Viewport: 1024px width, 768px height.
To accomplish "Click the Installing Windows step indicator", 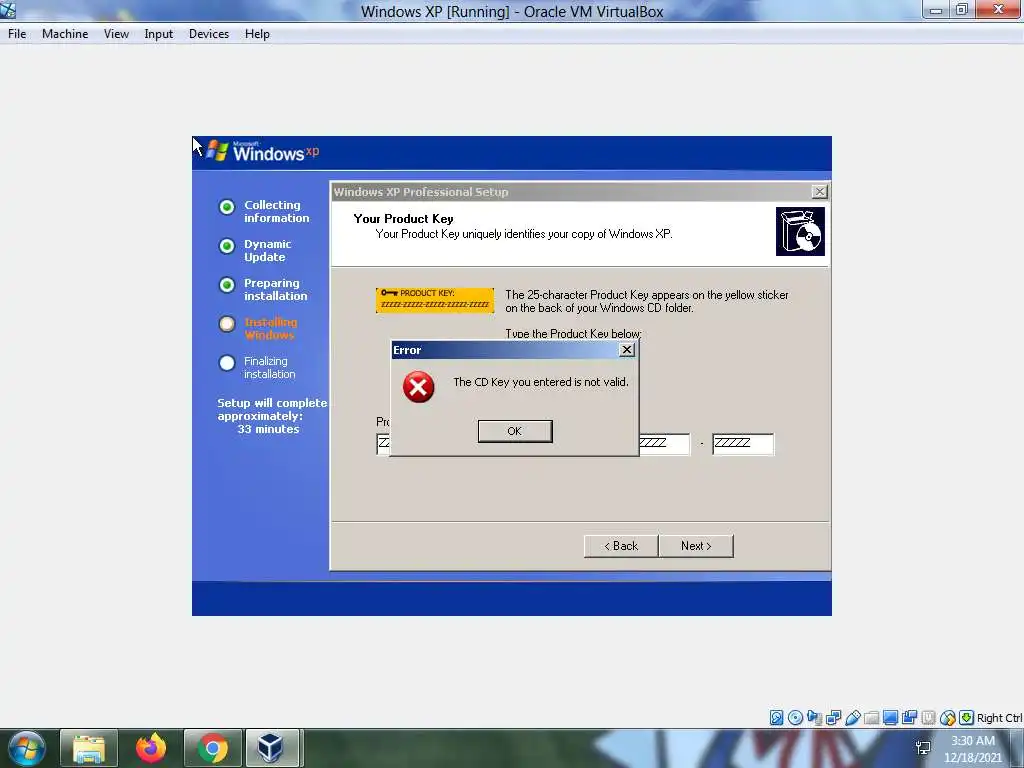I will (227, 324).
